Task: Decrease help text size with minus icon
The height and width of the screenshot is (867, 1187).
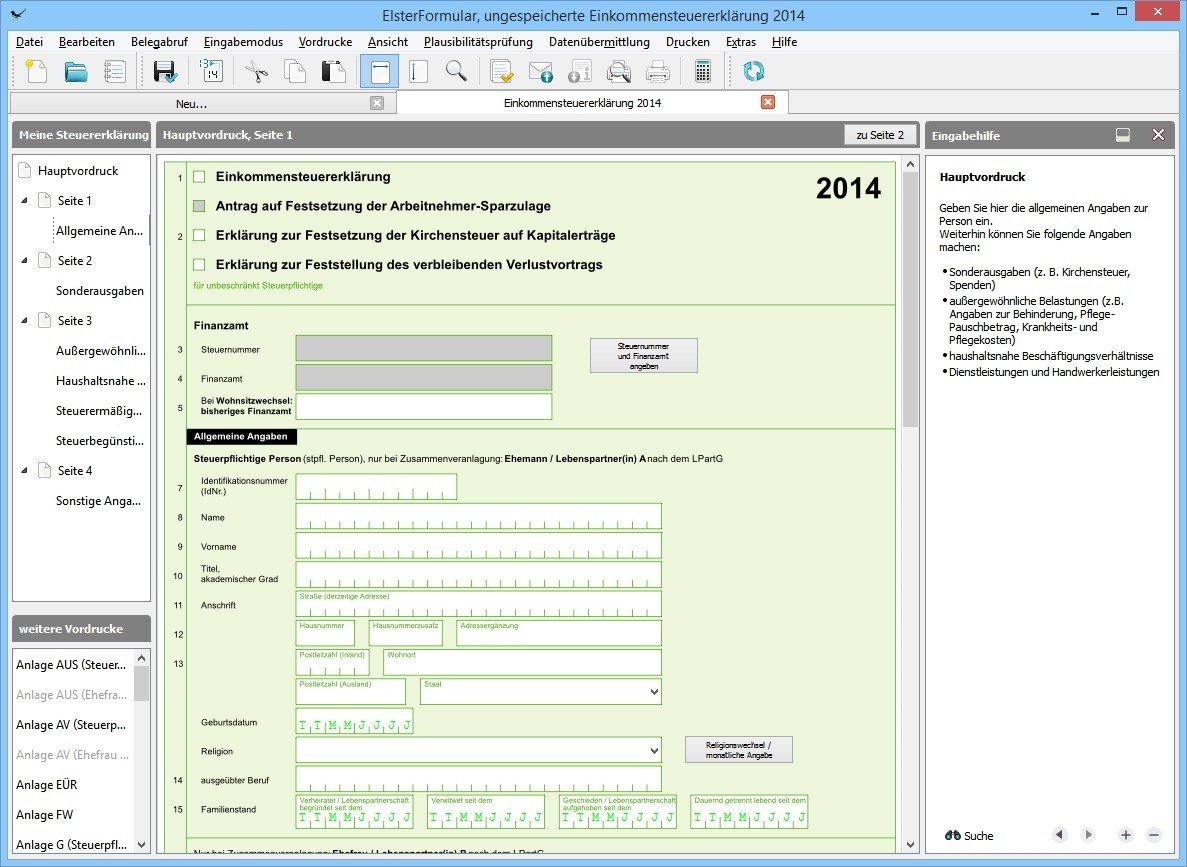Action: pyautogui.click(x=1154, y=835)
